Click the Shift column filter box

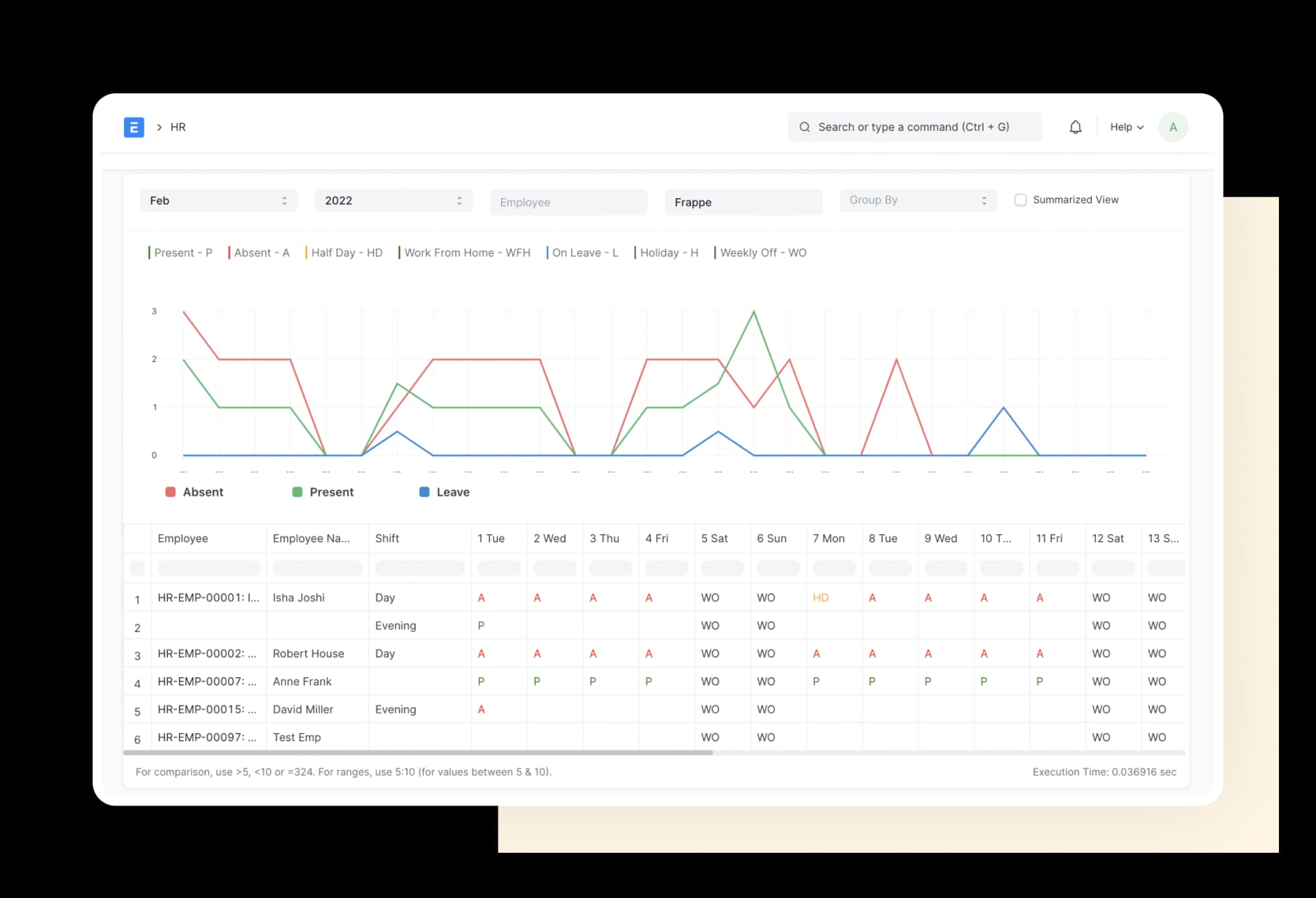click(420, 568)
